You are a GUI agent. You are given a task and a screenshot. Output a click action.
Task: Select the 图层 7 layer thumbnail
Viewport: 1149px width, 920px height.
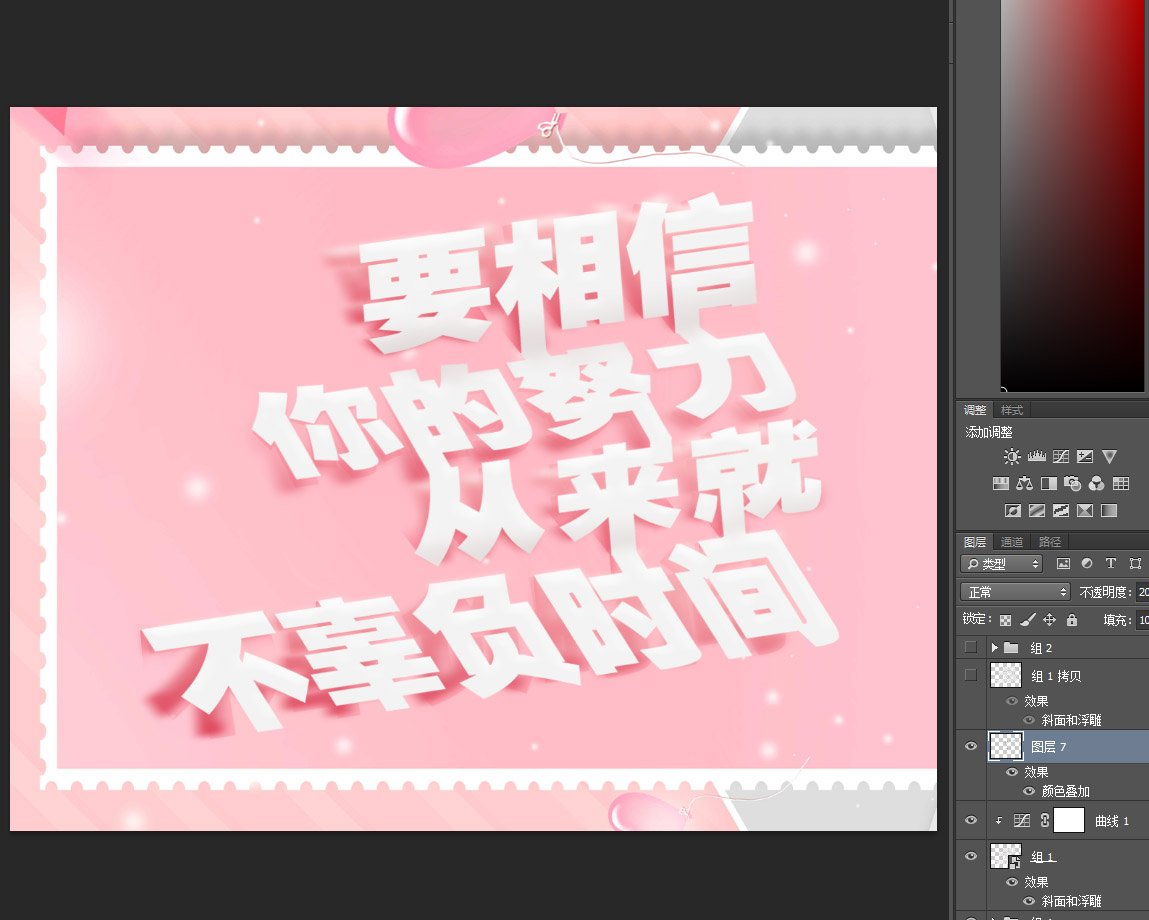pos(1006,746)
